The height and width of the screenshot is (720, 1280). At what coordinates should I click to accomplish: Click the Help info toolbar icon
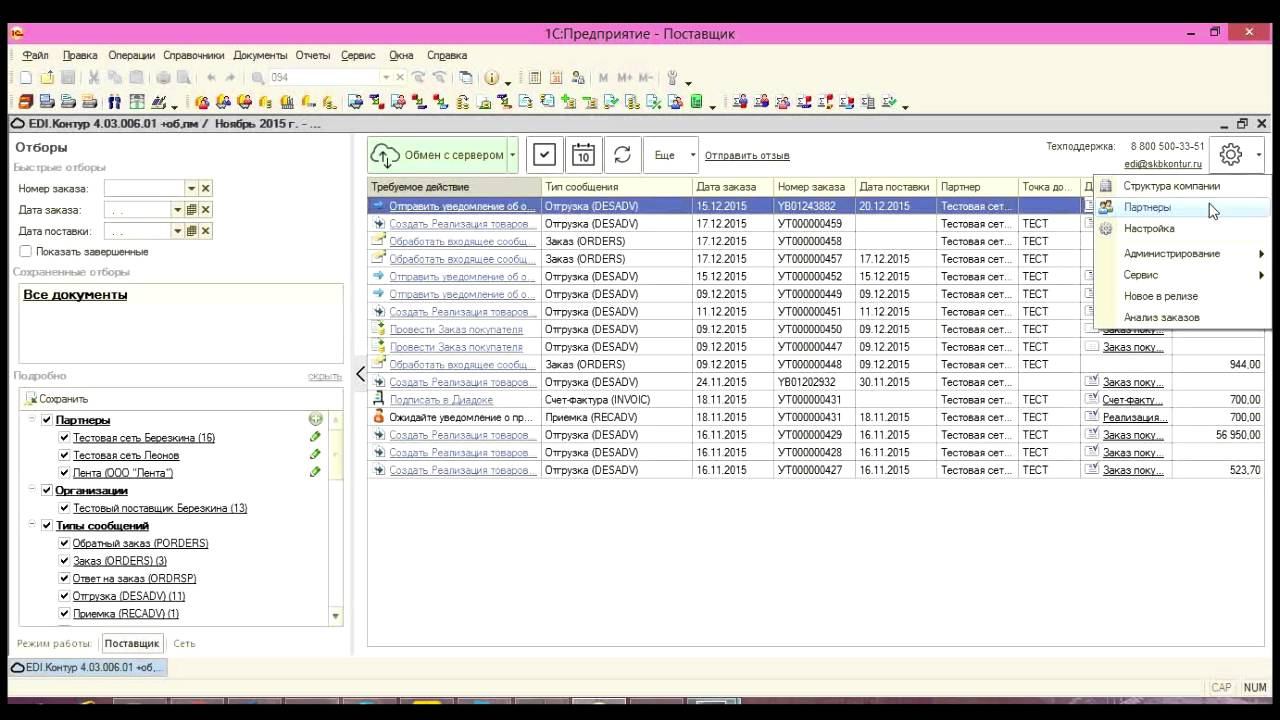point(491,78)
